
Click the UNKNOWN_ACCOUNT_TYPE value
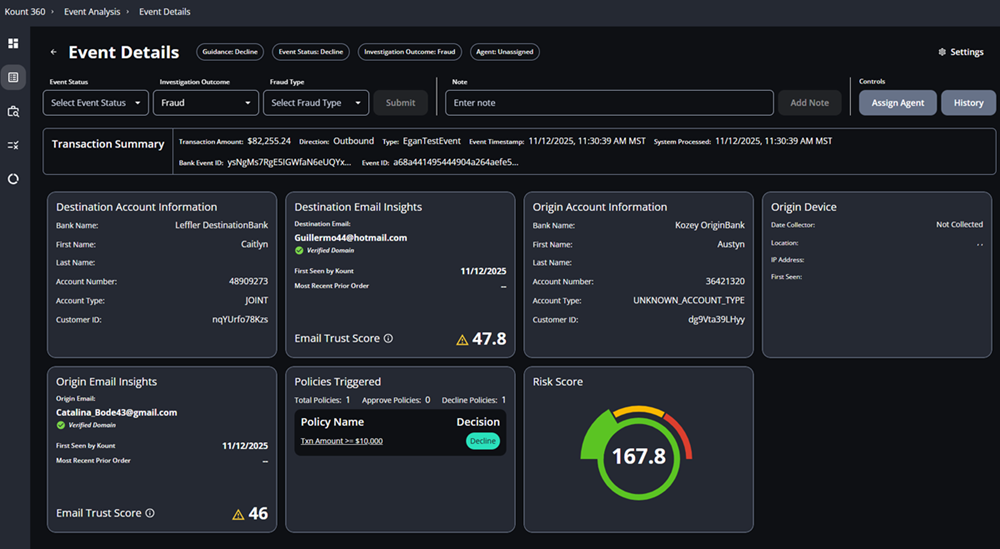pyautogui.click(x=689, y=300)
